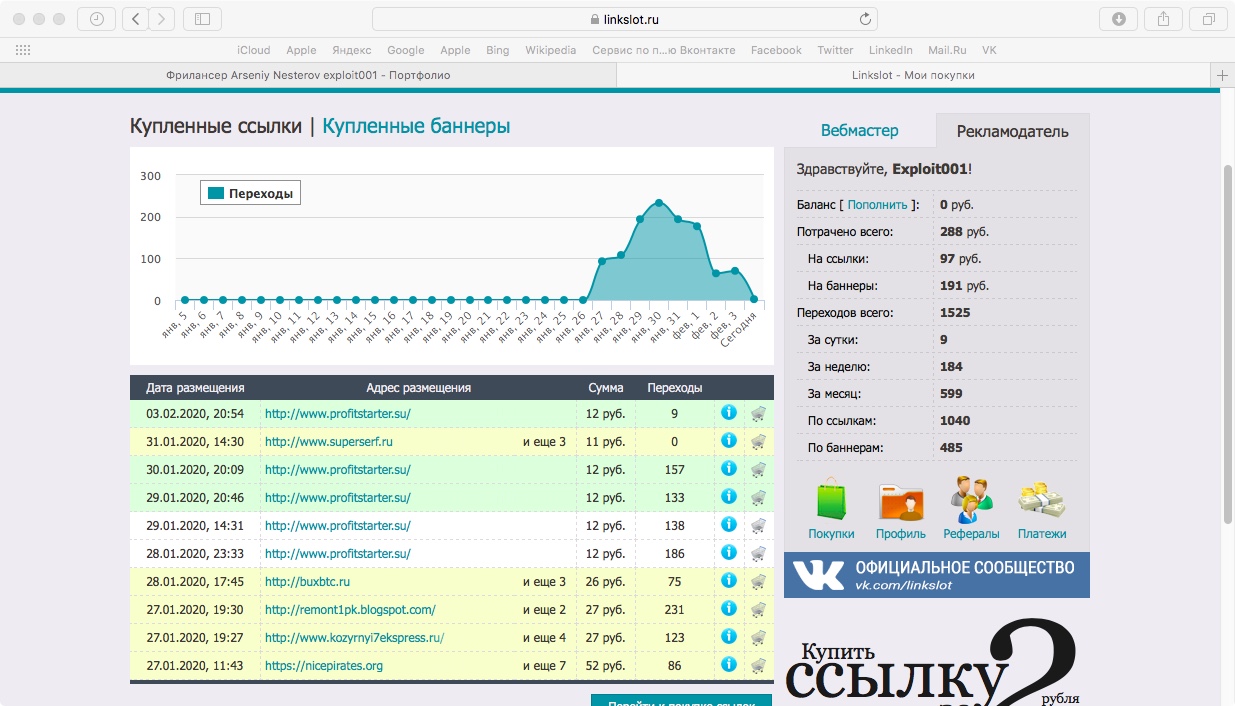Open info icon for nicepirates.org row

coord(729,664)
